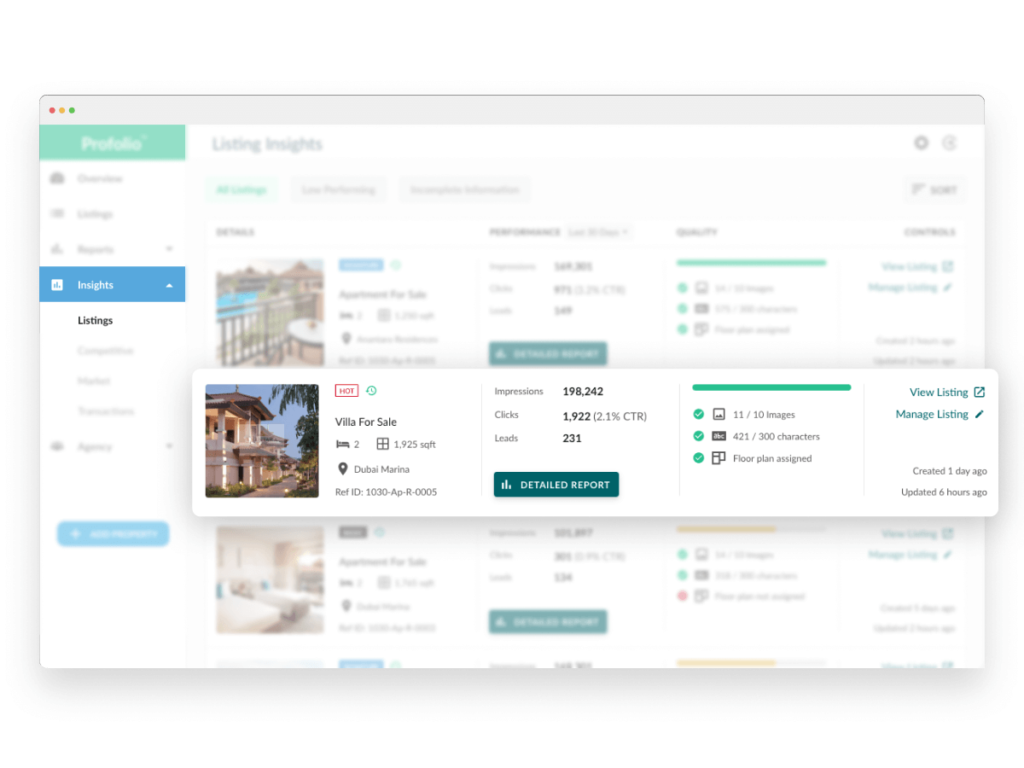1024x768 pixels.
Task: Click the Villa For Sale title
Action: [366, 422]
